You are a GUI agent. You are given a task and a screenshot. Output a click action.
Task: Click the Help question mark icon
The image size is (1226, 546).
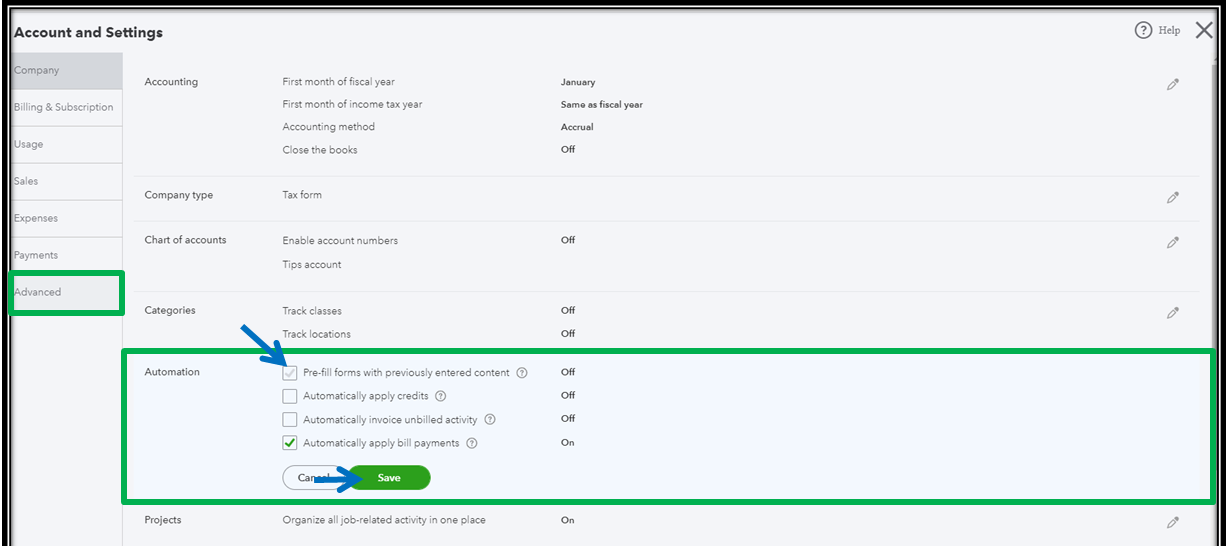[x=1143, y=31]
